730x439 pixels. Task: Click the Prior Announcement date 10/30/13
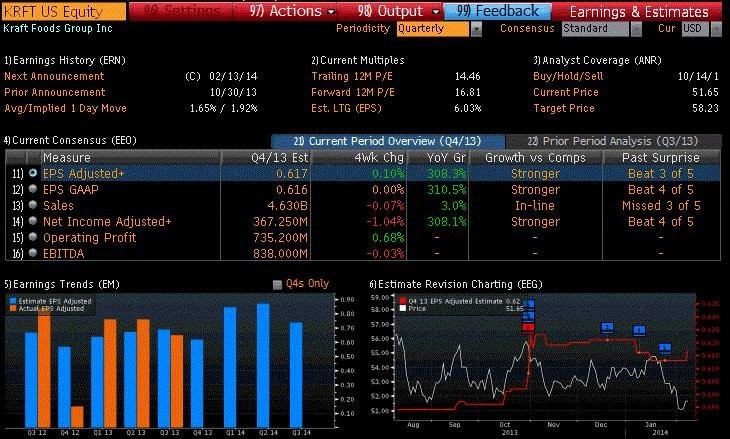pyautogui.click(x=233, y=92)
